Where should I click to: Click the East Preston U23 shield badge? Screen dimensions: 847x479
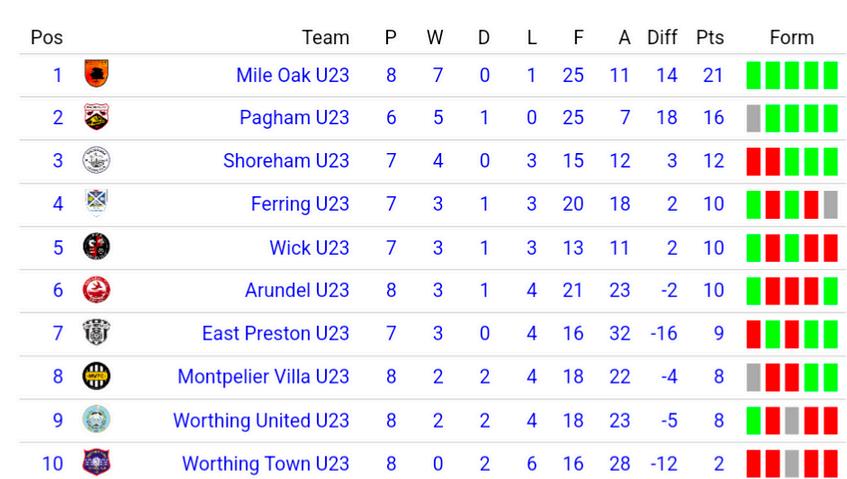(96, 332)
